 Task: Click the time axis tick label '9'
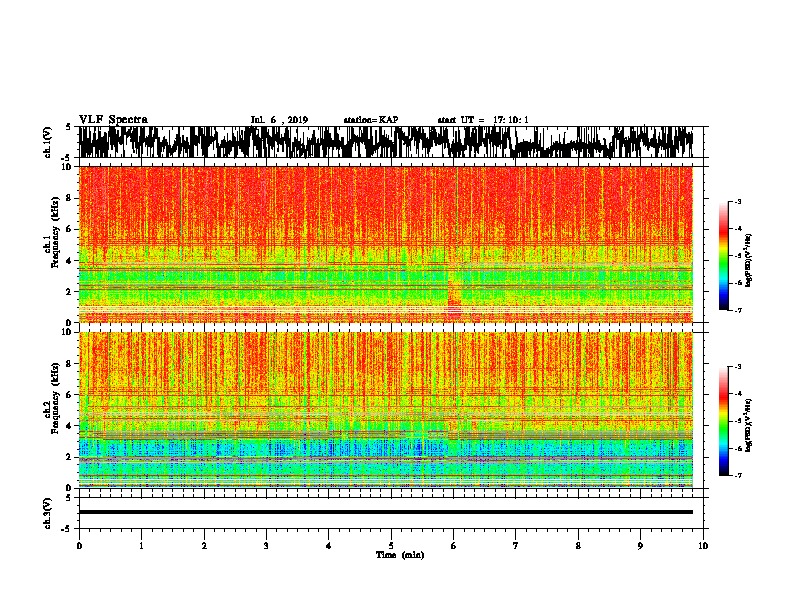coord(640,546)
